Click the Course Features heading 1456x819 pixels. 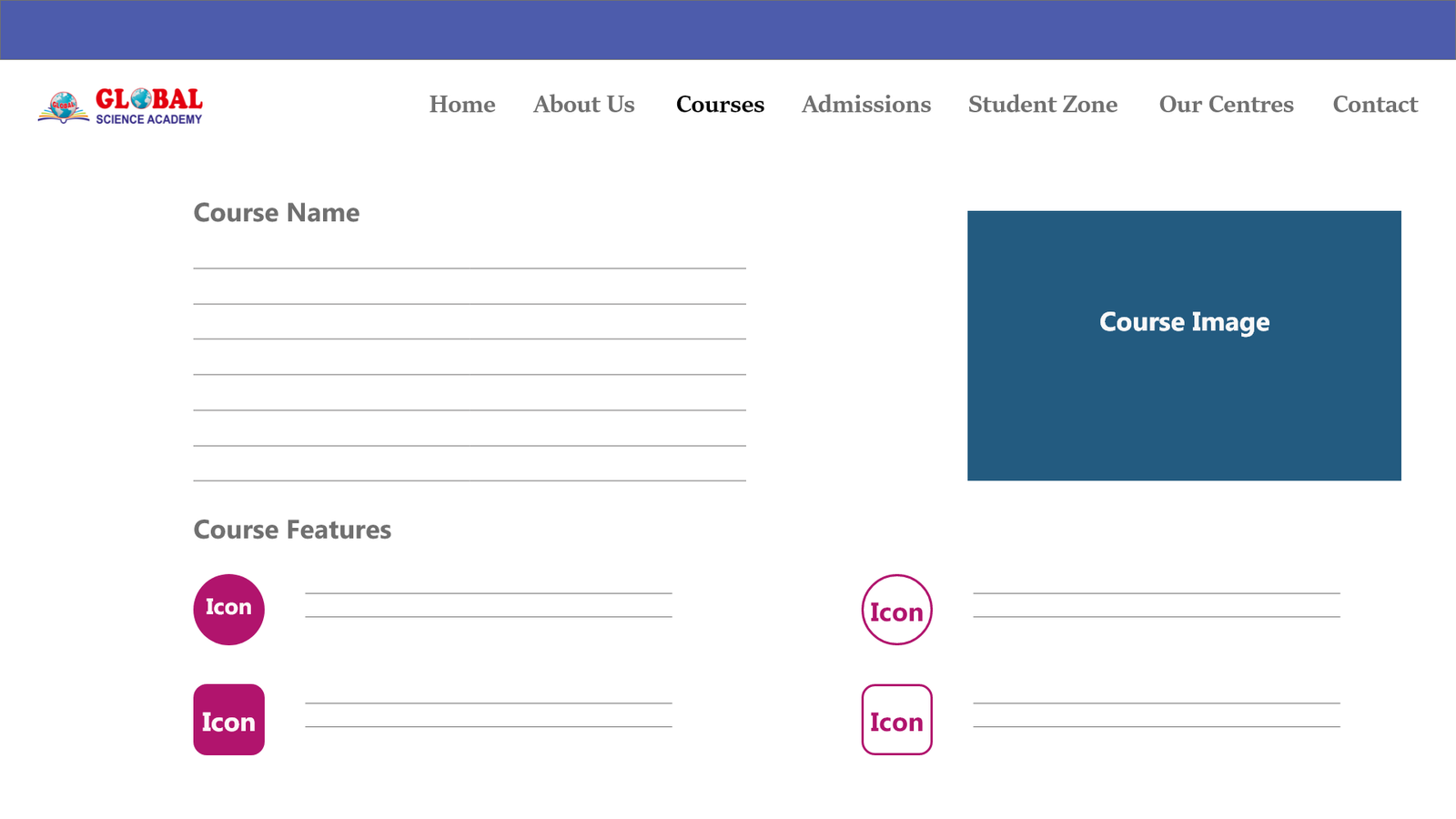[x=292, y=530]
